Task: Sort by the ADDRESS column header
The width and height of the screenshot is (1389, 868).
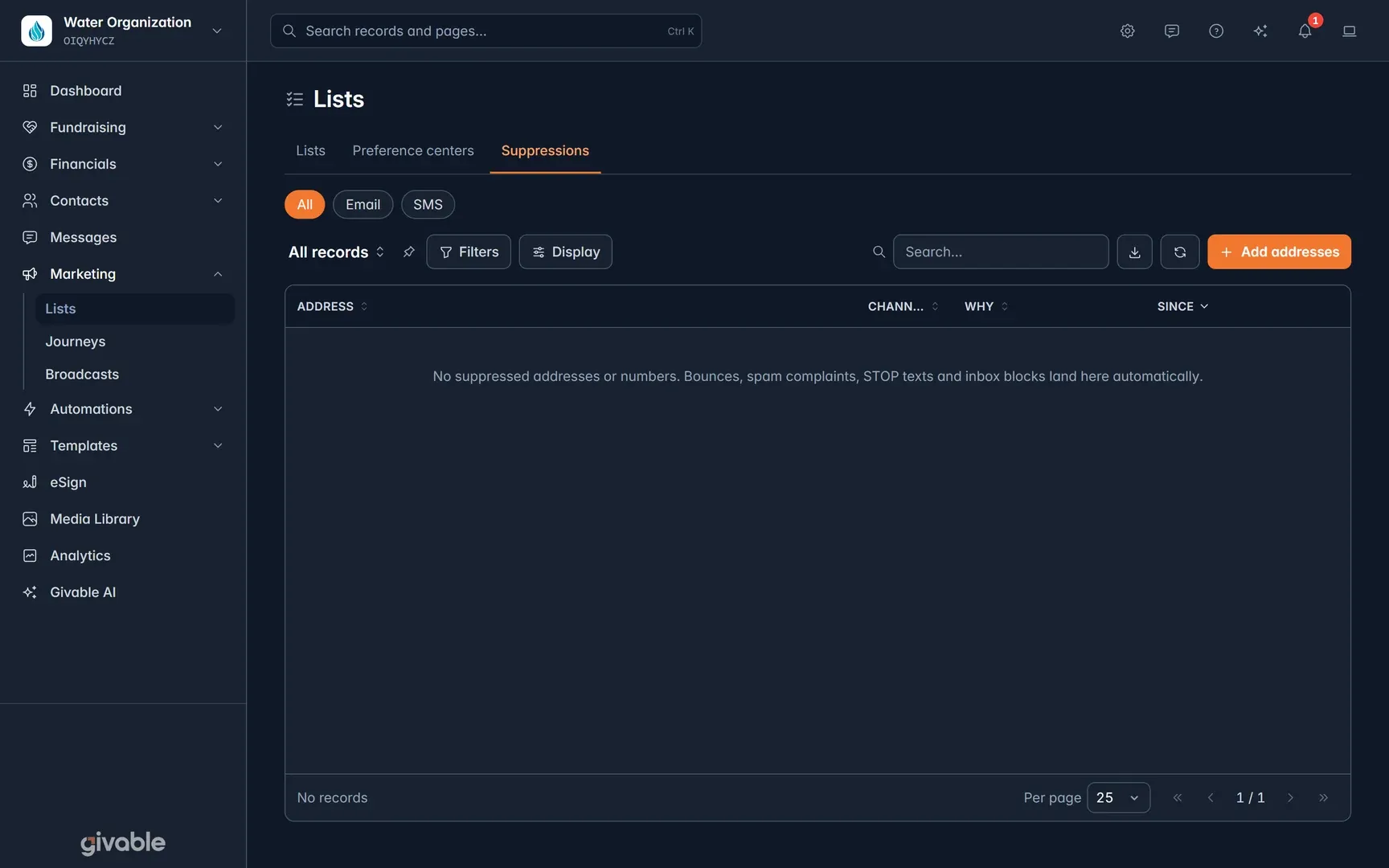Action: click(332, 306)
